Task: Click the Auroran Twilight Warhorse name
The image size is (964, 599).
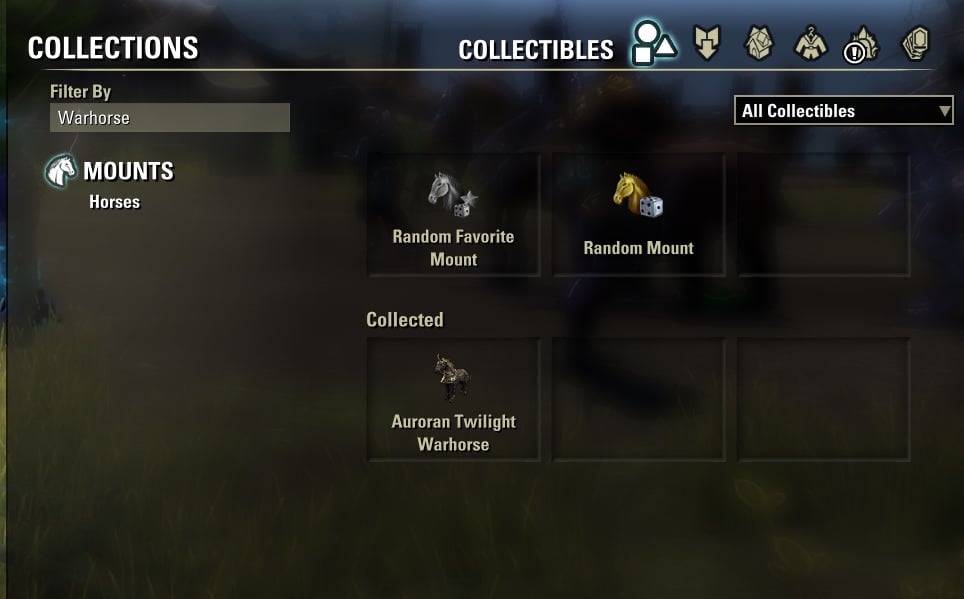Action: tap(453, 433)
